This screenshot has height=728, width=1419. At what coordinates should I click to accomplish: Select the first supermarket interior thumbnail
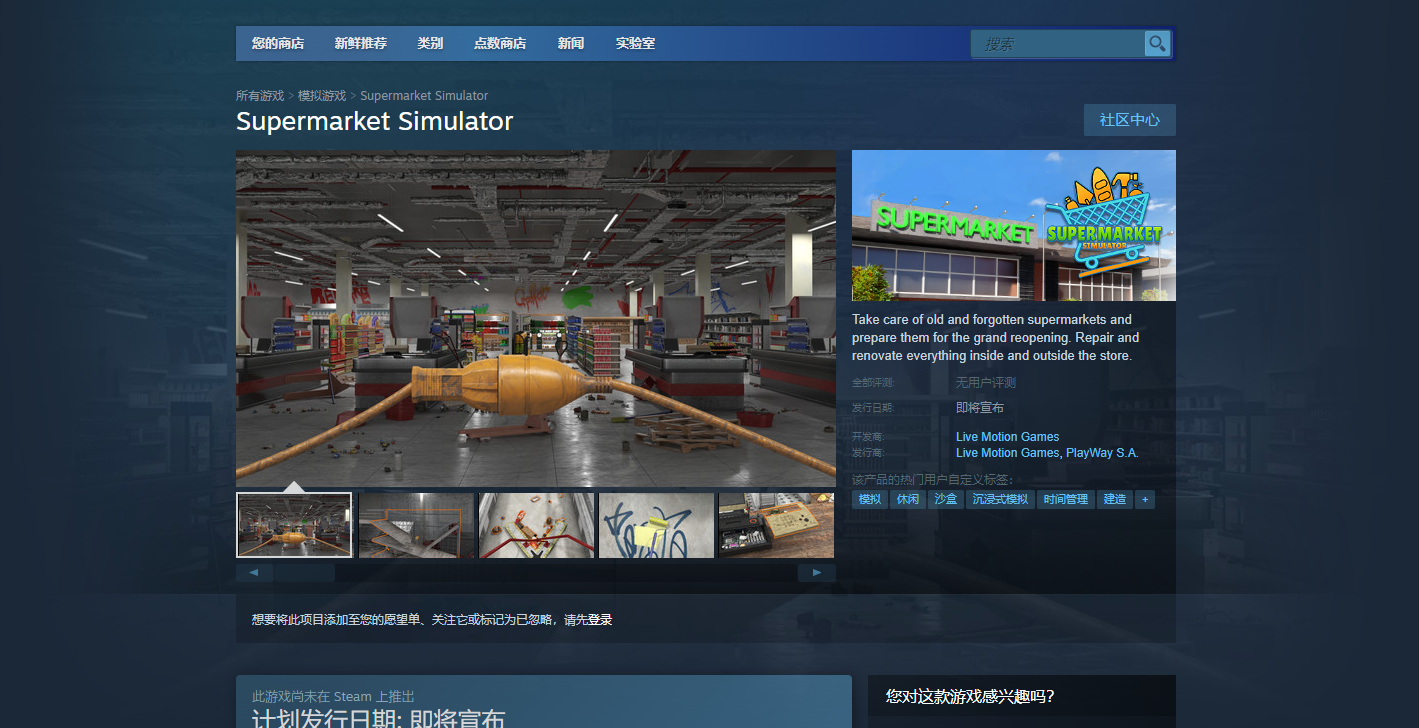tap(294, 525)
